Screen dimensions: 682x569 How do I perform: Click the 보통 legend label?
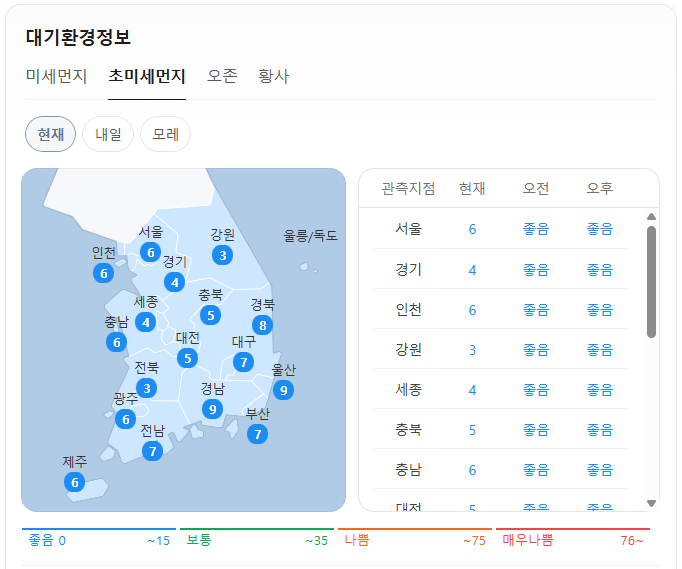199,540
